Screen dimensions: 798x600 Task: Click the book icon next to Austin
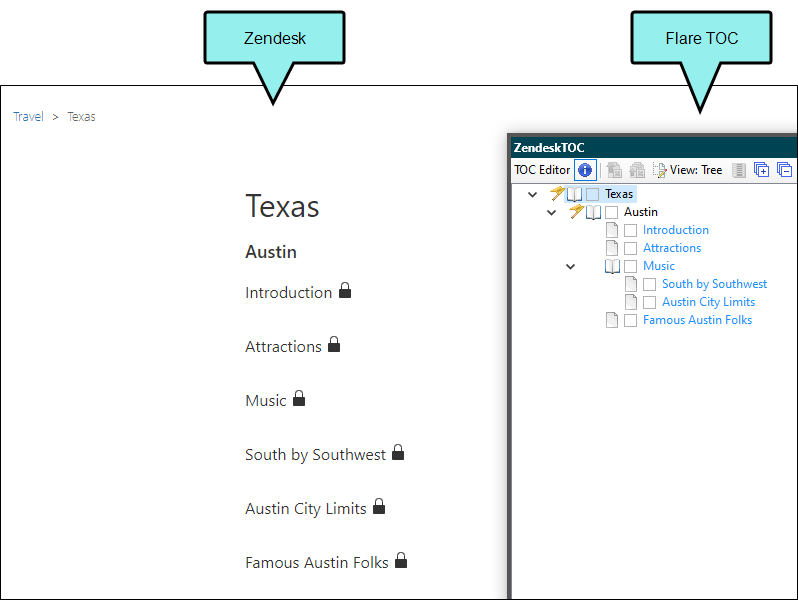pyautogui.click(x=593, y=212)
